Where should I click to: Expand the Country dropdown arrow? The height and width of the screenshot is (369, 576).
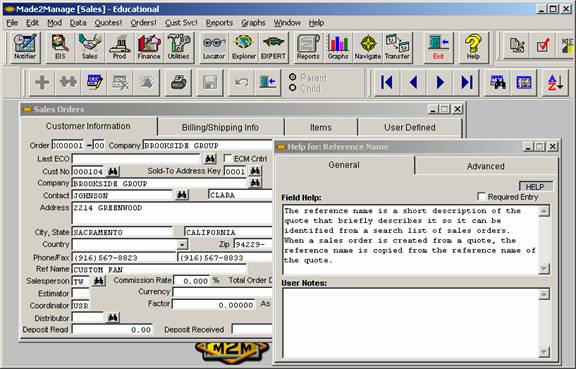coord(182,244)
